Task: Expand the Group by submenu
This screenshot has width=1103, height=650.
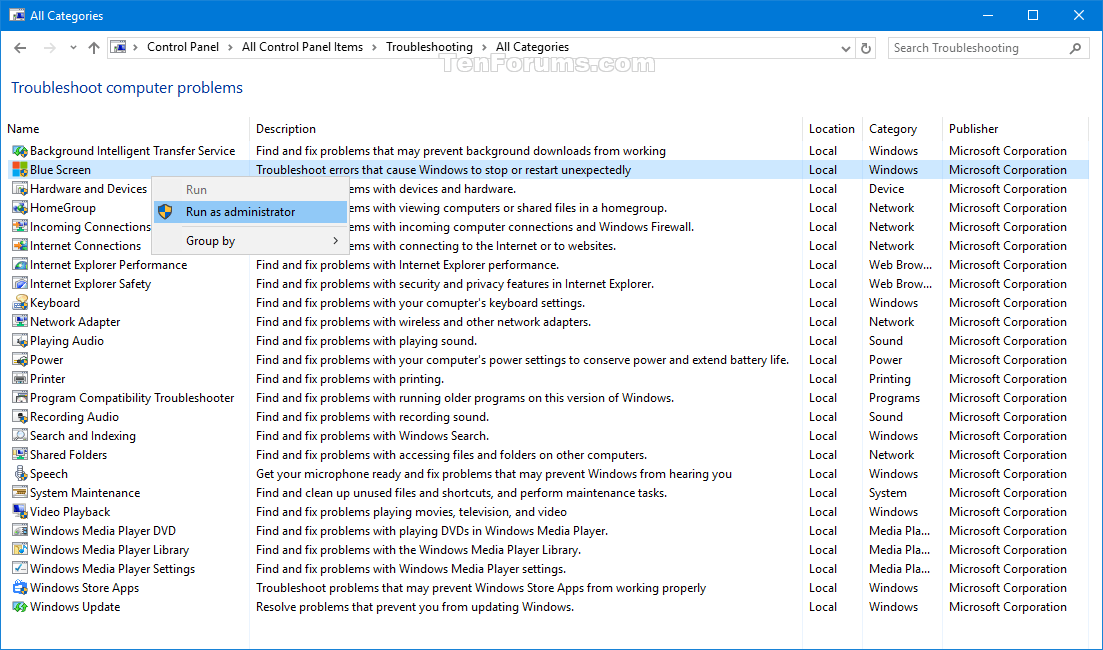Action: [250, 241]
